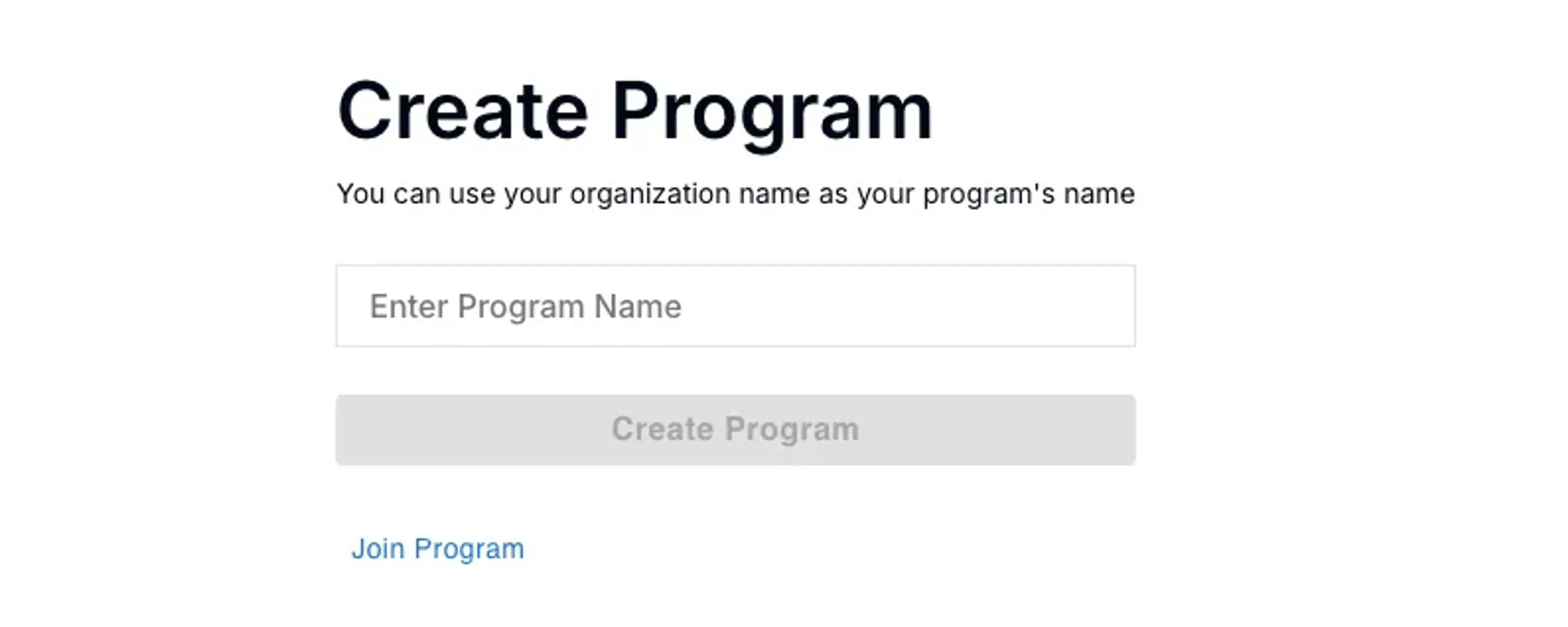Choose Join Program instead of creating one
The height and width of the screenshot is (627, 1568).
[437, 548]
